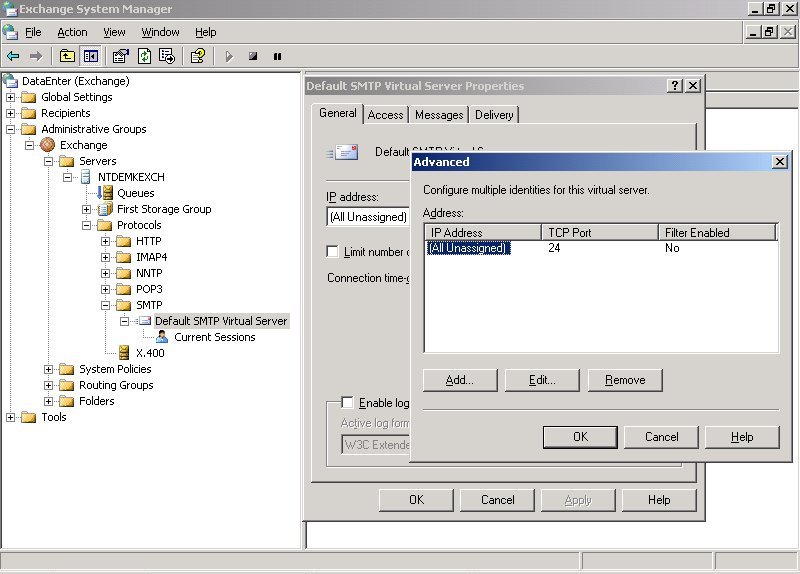800x574 pixels.
Task: Switch to the Delivery tab
Action: pos(494,115)
